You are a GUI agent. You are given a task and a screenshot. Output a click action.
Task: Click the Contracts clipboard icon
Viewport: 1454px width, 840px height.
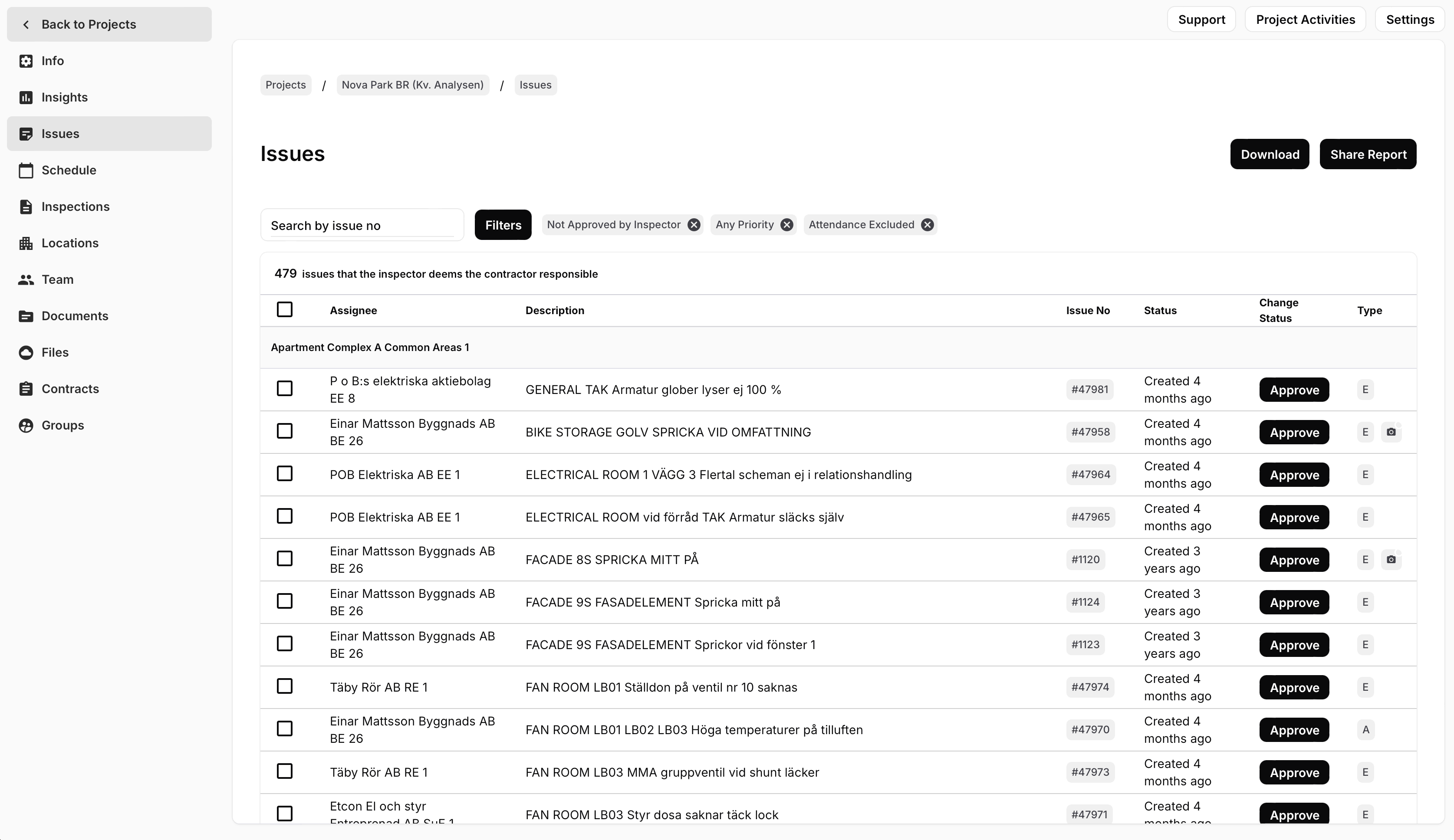pyautogui.click(x=26, y=389)
